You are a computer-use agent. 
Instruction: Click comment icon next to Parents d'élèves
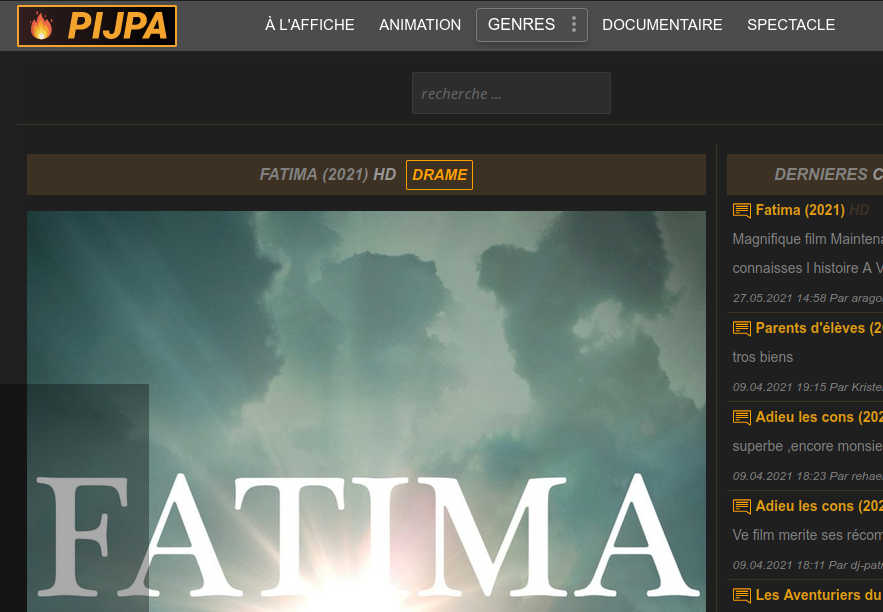[742, 328]
